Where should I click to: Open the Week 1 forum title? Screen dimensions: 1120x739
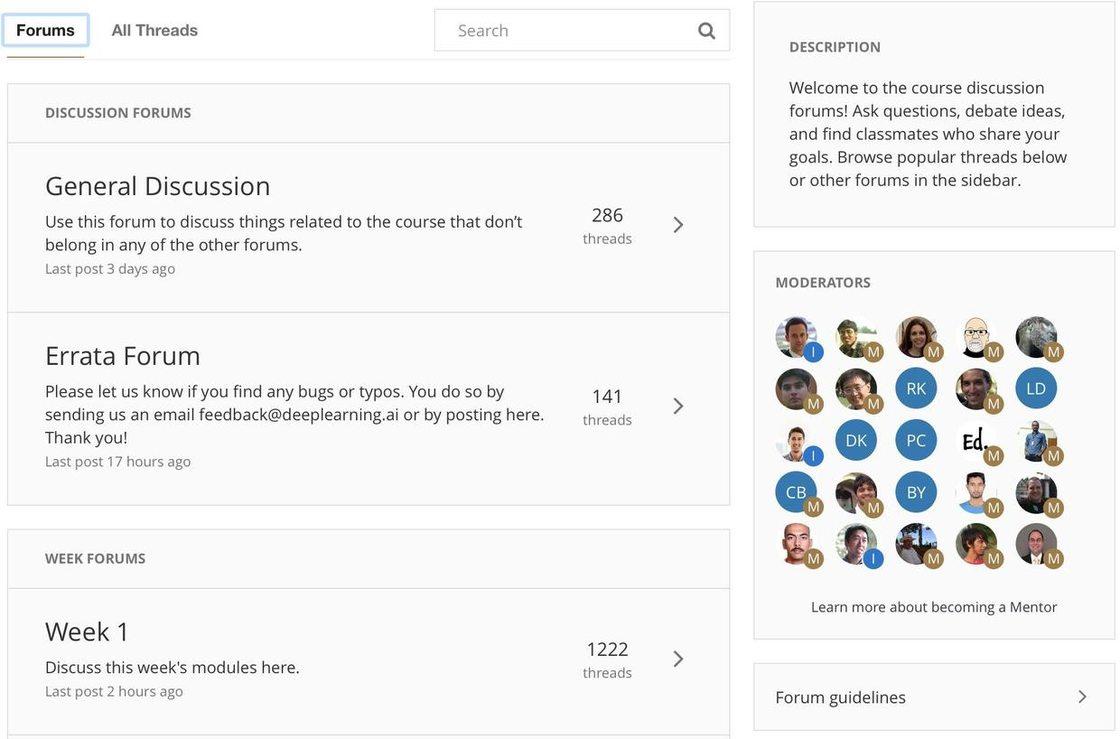pyautogui.click(x=88, y=632)
